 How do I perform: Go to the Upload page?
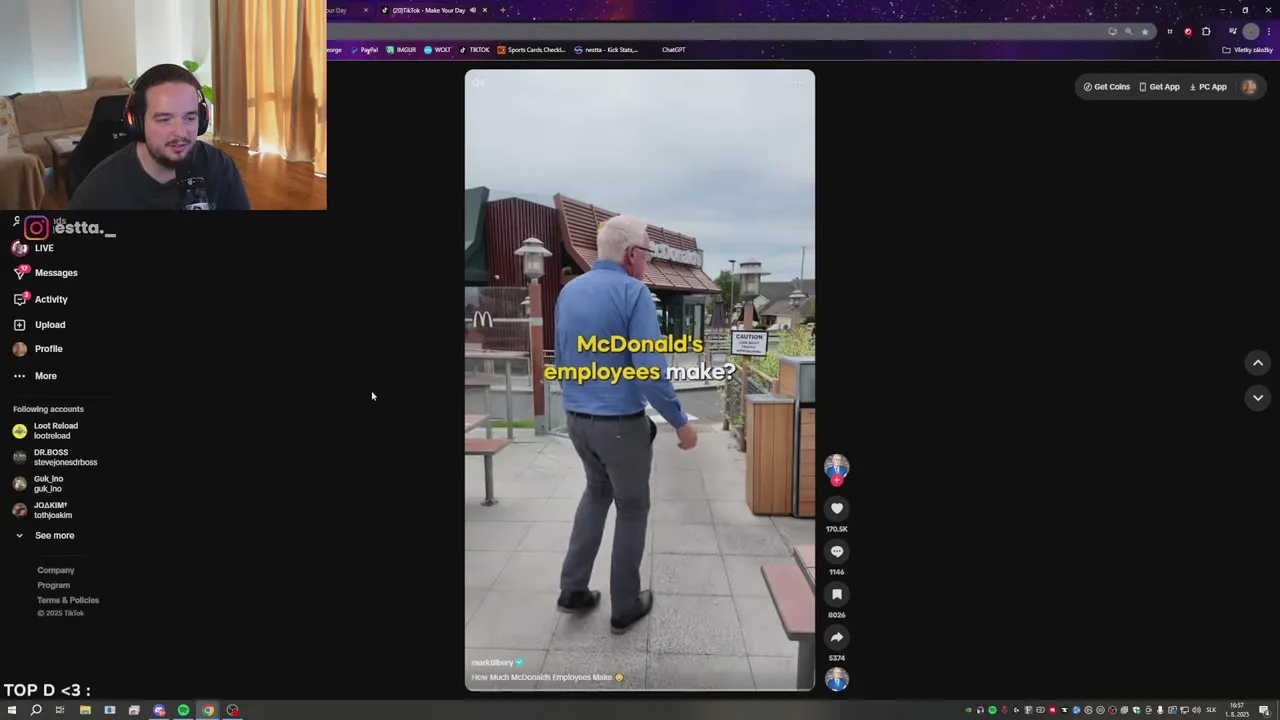pyautogui.click(x=39, y=325)
